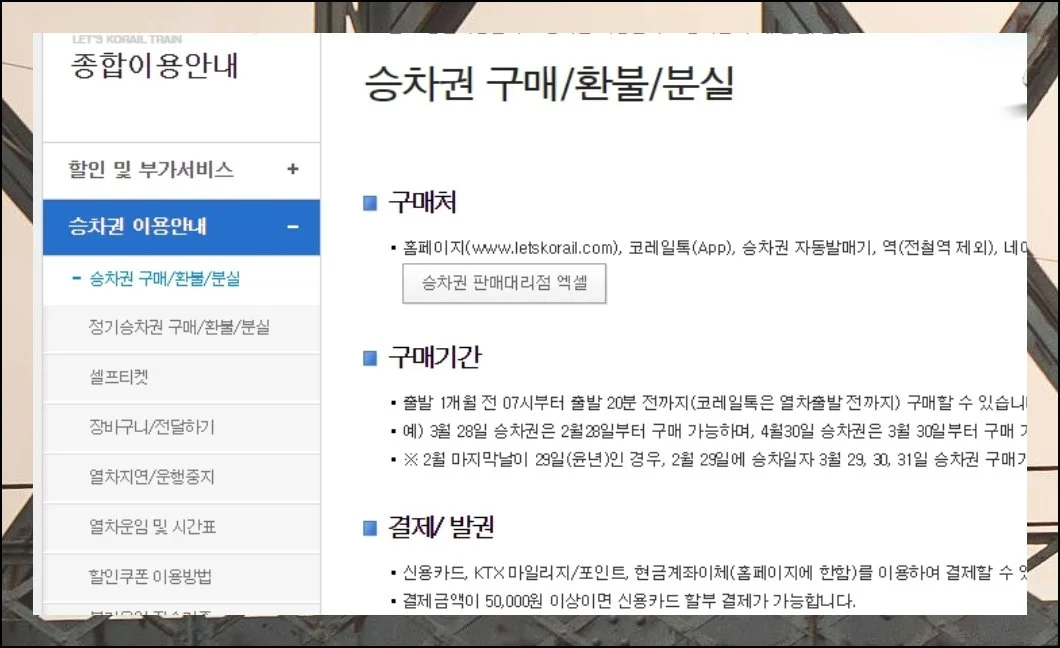Image resolution: width=1060 pixels, height=648 pixels.
Task: Open the 셀프티켓 sidebar page
Action: (119, 377)
